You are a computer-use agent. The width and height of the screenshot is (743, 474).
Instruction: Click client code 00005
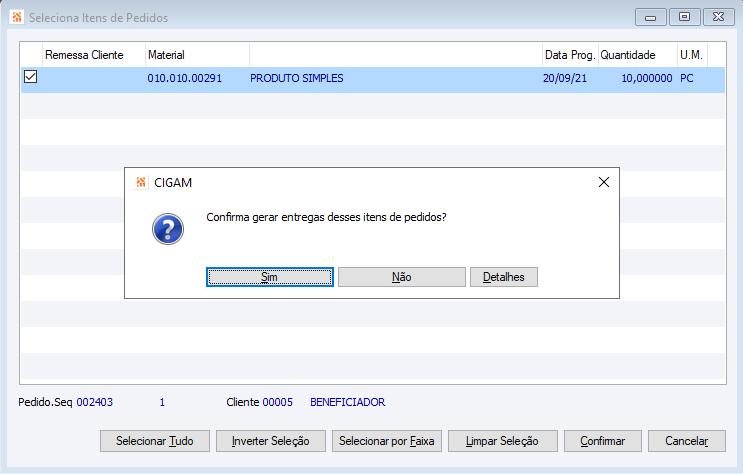pos(278,402)
